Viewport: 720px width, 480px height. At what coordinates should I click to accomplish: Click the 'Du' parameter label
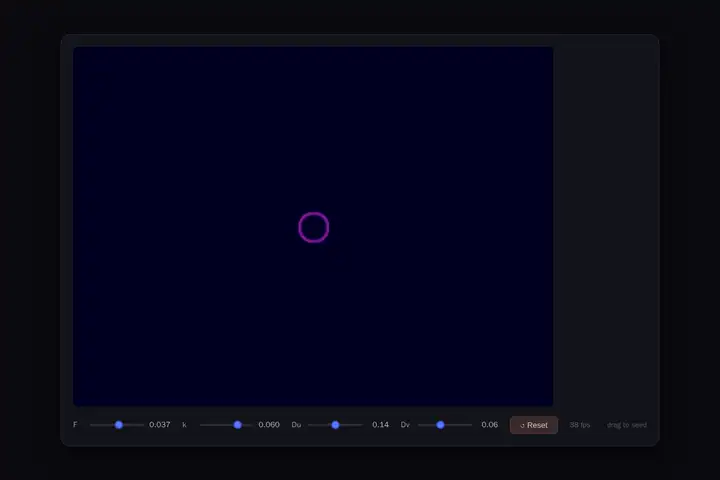pyautogui.click(x=296, y=425)
